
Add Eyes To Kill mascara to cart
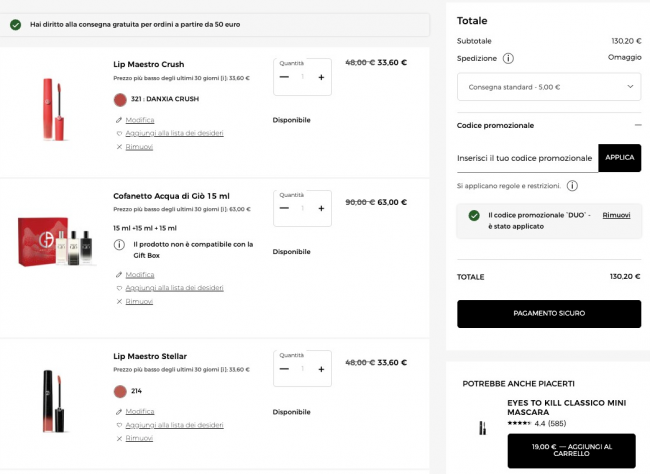[571, 451]
